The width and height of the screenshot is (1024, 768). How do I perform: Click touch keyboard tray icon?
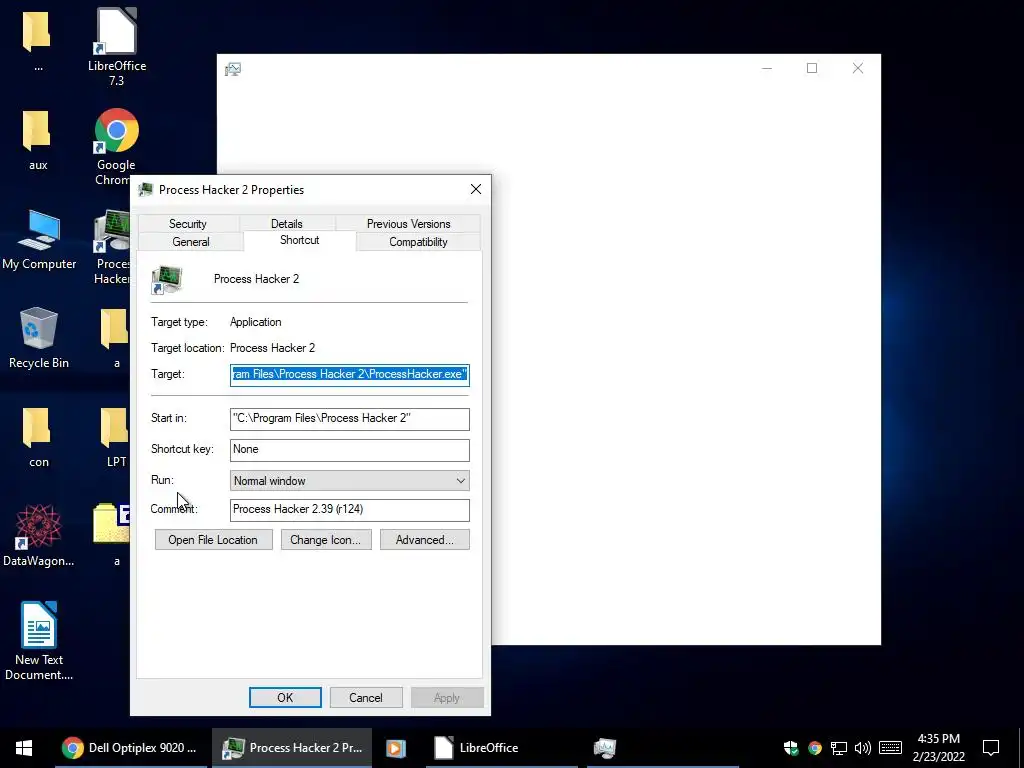coord(890,748)
